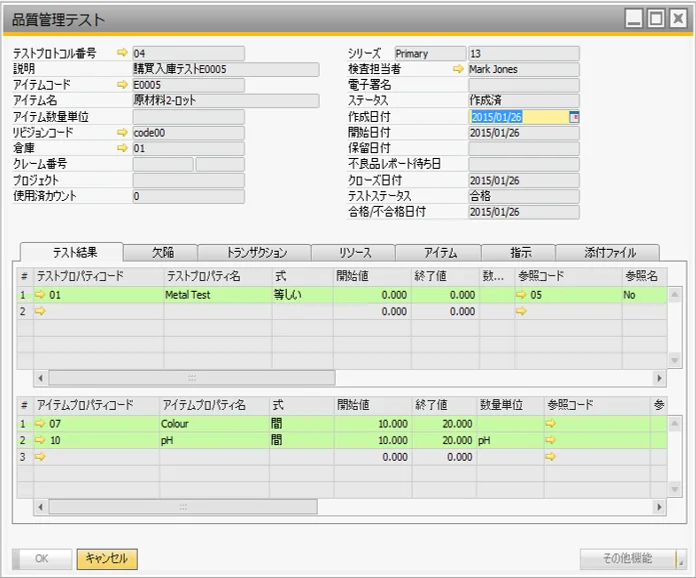Open link arrow in item property row 3
696x578 pixels.
pyautogui.click(x=40, y=456)
